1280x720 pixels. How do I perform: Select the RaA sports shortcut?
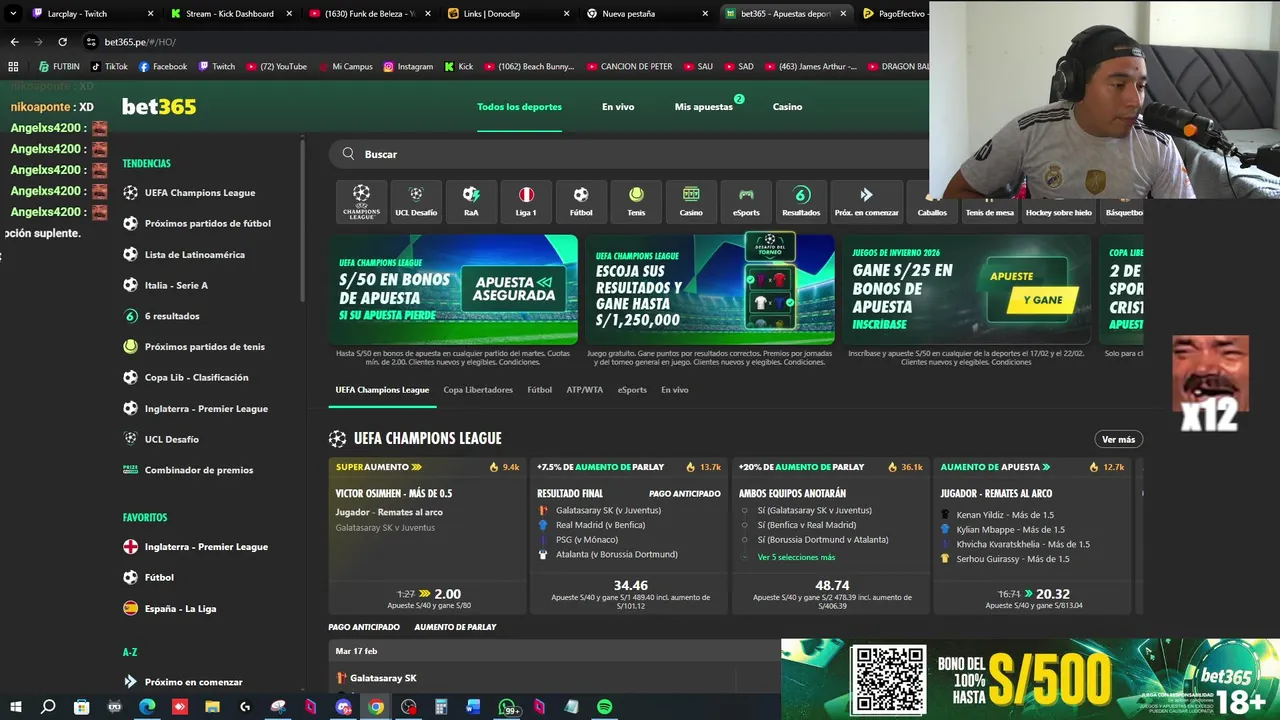[x=471, y=201]
